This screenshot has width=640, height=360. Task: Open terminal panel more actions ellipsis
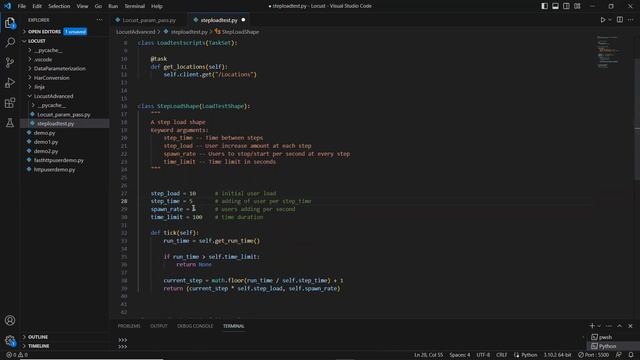[x=609, y=326]
